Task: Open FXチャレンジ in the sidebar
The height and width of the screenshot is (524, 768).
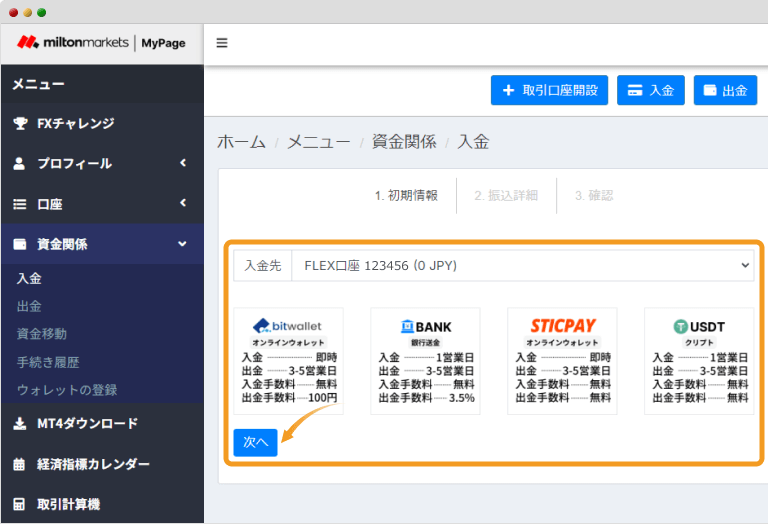Action: click(x=102, y=123)
